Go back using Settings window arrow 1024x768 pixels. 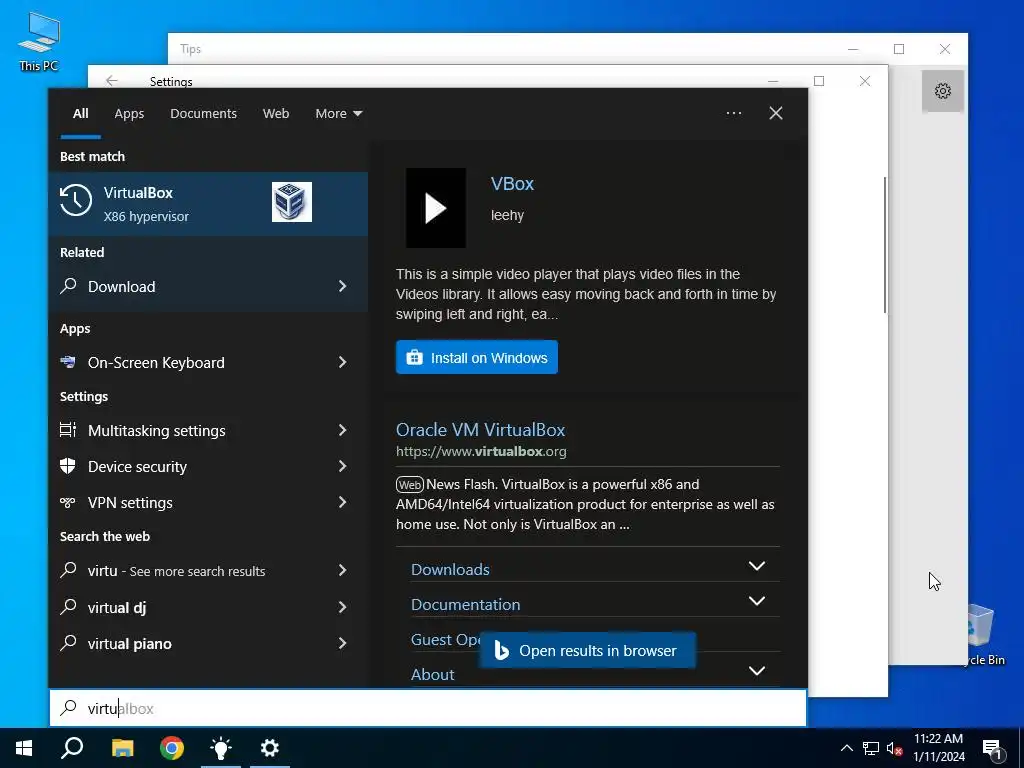(x=112, y=80)
